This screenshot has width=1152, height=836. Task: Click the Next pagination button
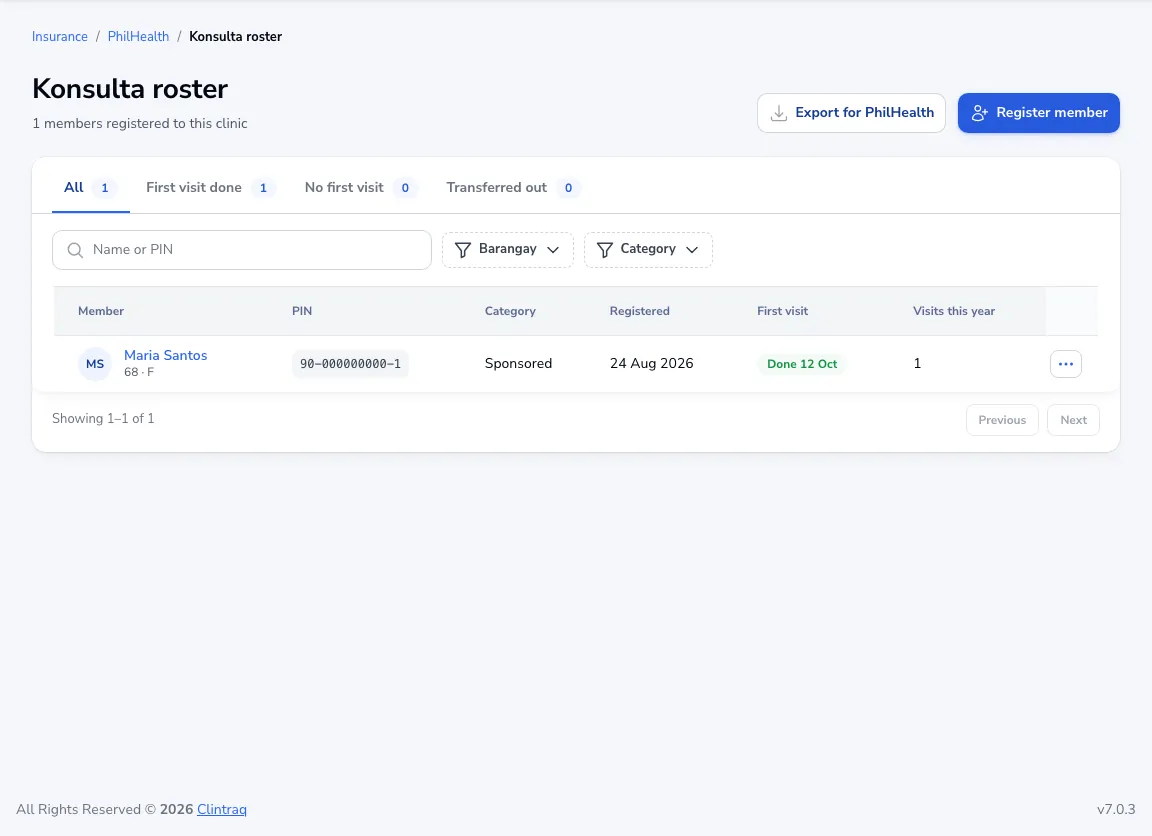1073,420
